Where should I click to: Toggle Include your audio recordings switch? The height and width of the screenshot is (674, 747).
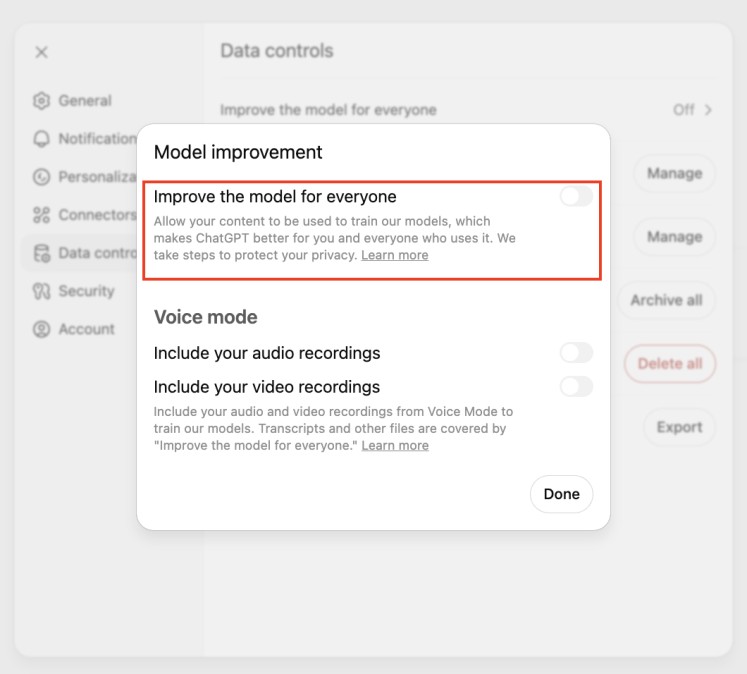click(x=576, y=353)
